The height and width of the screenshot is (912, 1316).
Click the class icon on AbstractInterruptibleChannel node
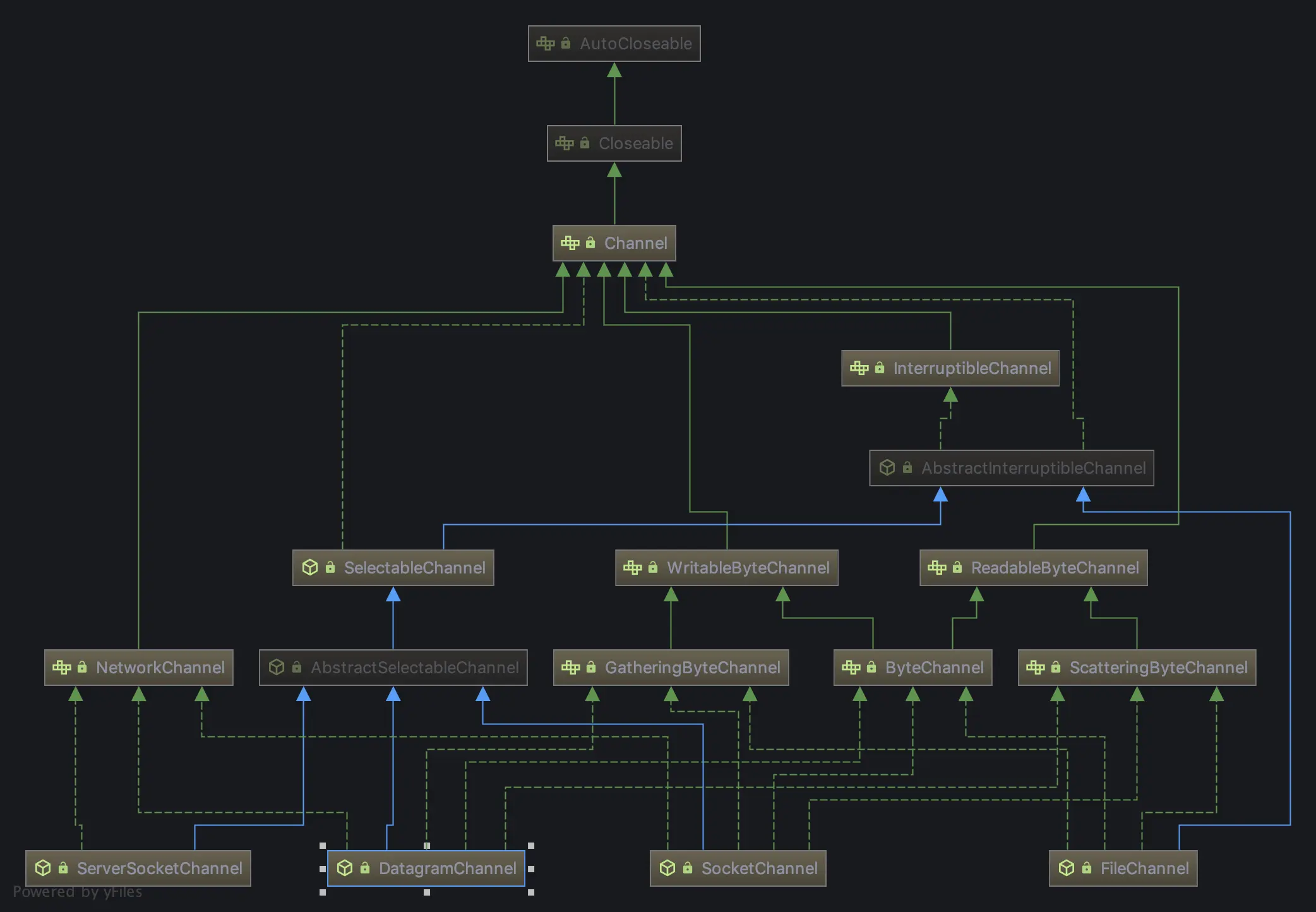point(887,467)
